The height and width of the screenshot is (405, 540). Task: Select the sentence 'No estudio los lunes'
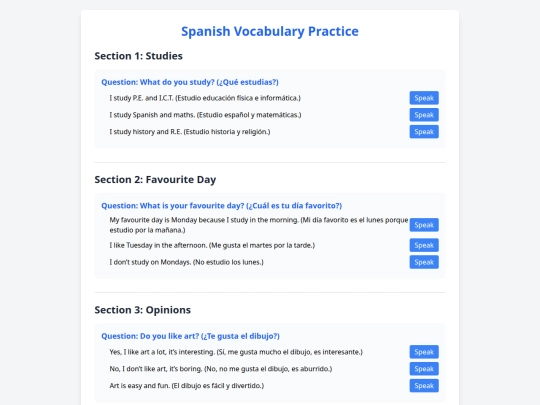point(228,262)
